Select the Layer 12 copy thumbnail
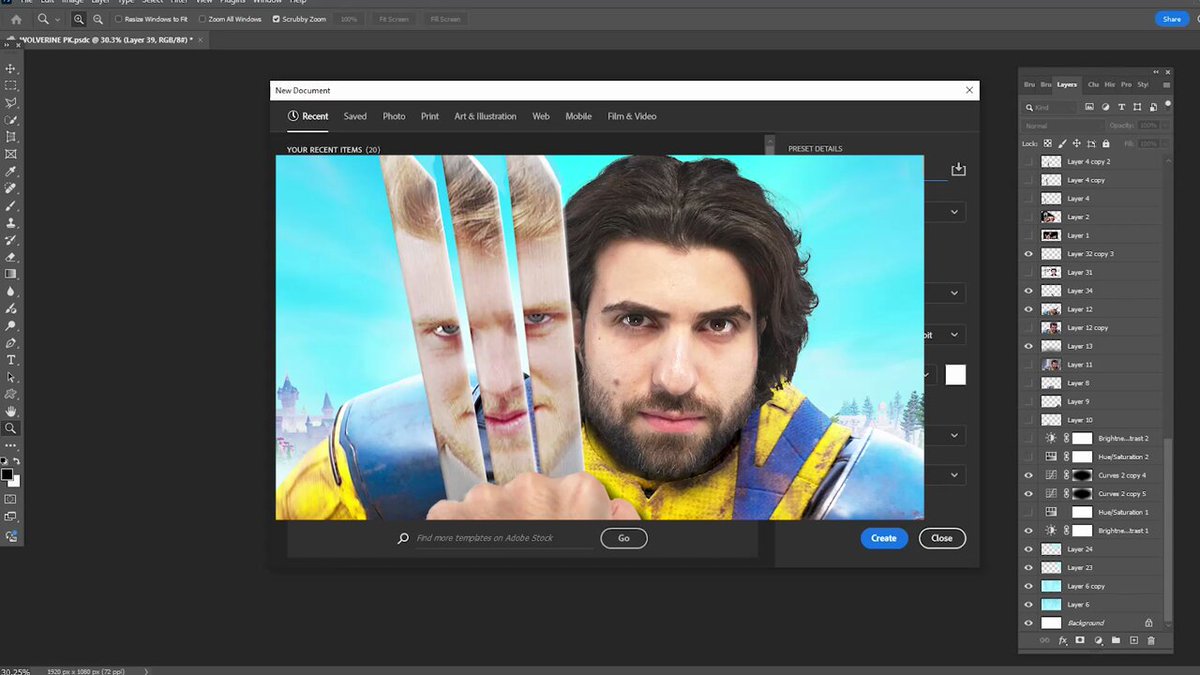1200x675 pixels. 1051,328
